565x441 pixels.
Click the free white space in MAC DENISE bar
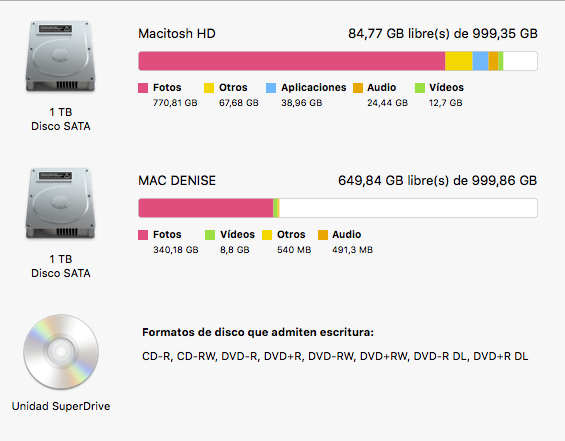(x=408, y=208)
